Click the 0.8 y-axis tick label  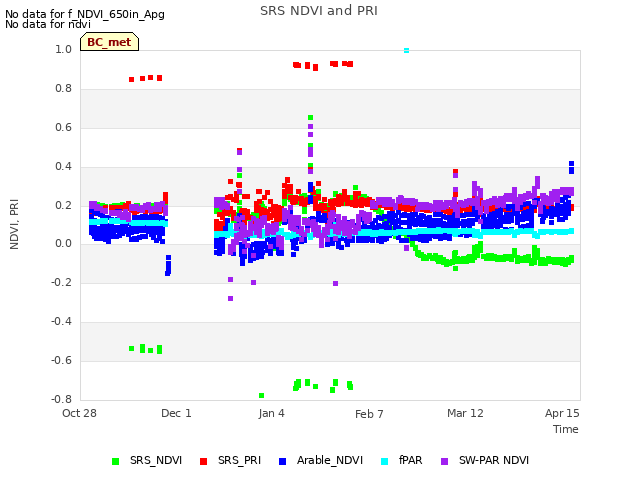[63, 89]
